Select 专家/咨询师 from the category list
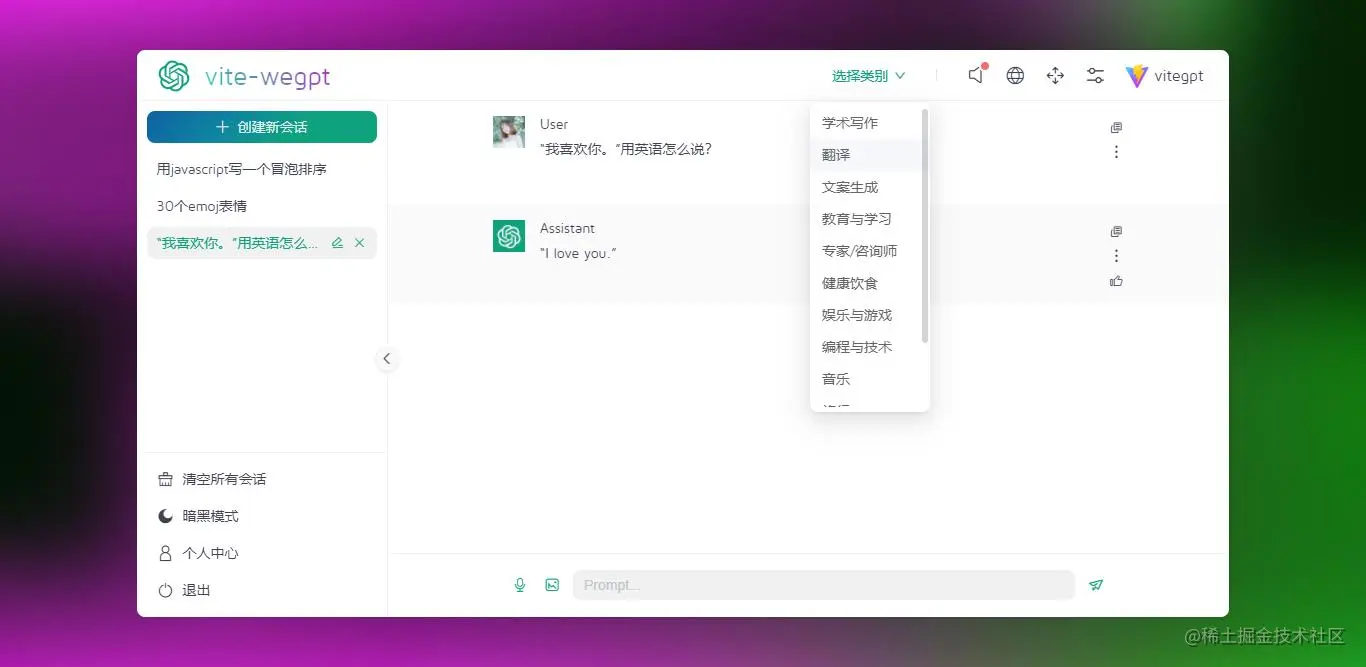Screen dimensions: 1366x667 [x=865, y=251]
